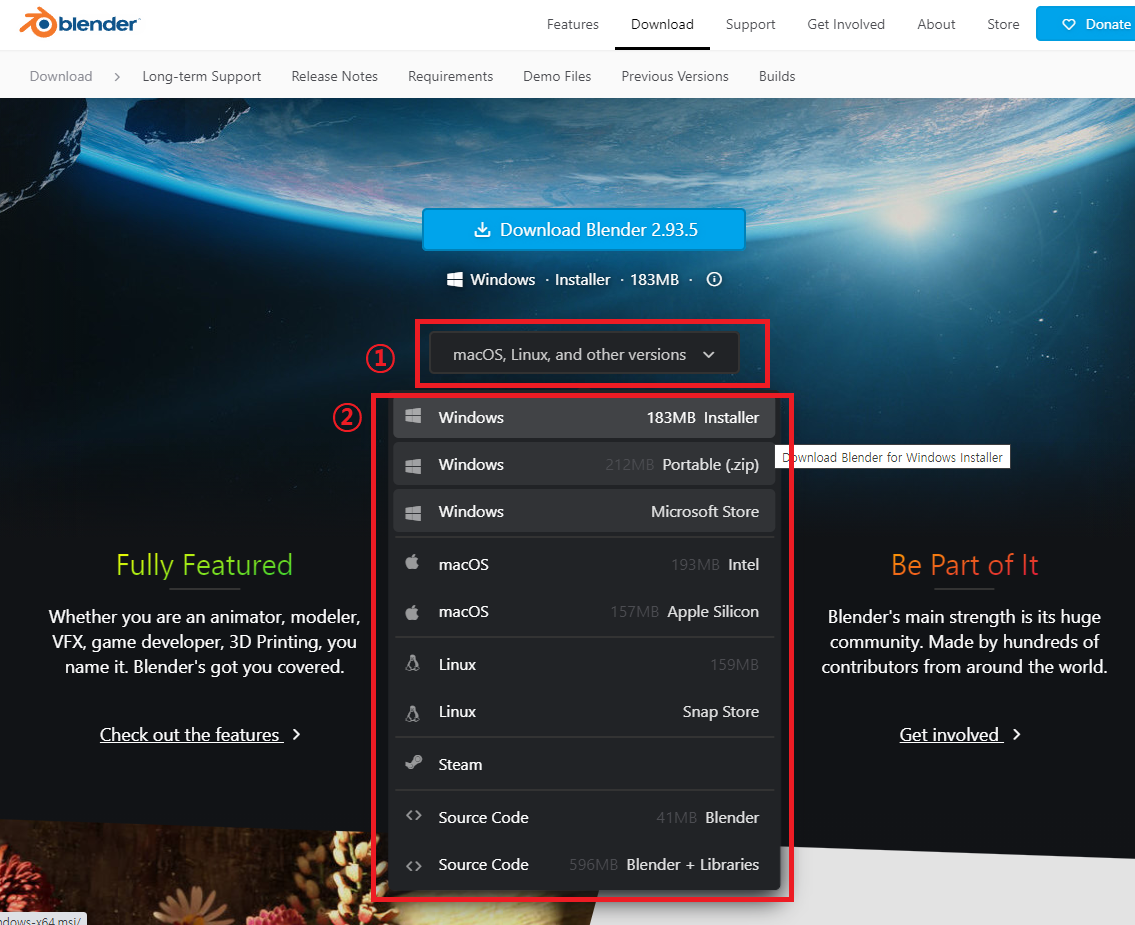This screenshot has width=1135, height=925.
Task: Click the Download breadcrumb link
Action: 61,77
